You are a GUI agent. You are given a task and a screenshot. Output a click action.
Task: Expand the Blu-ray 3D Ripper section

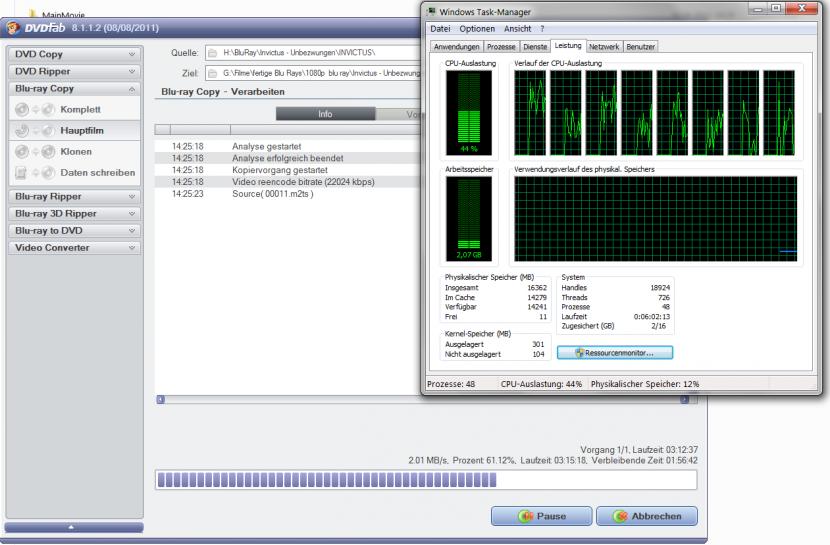click(75, 214)
